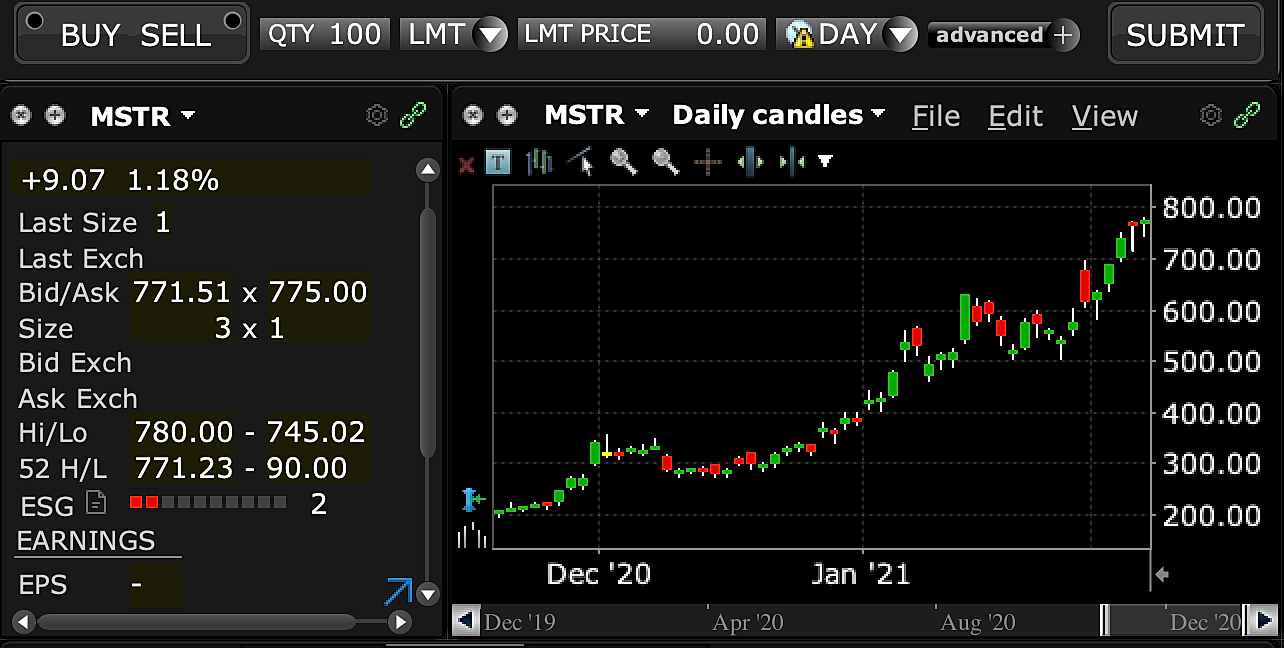Viewport: 1284px width, 648px height.
Task: Open the chart Edit menu
Action: tap(1016, 117)
